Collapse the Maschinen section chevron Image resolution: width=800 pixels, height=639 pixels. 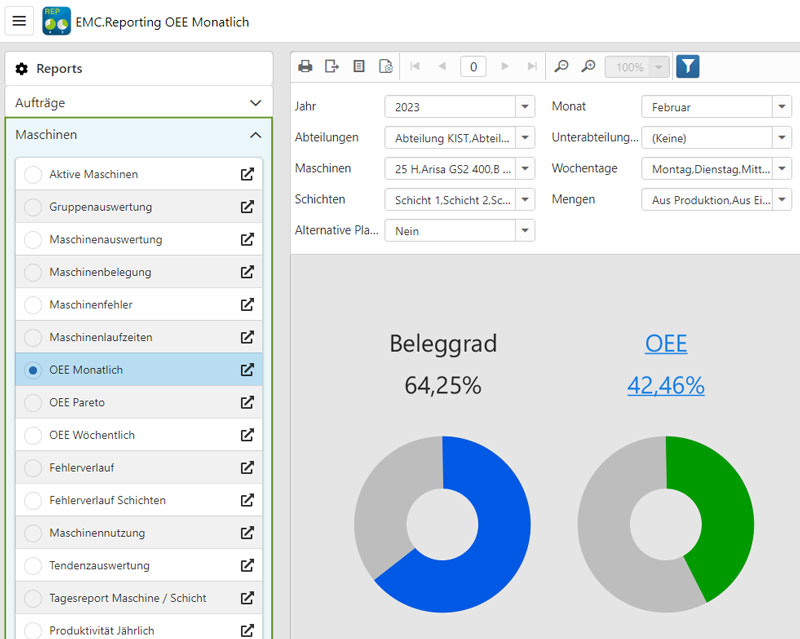pyautogui.click(x=258, y=134)
